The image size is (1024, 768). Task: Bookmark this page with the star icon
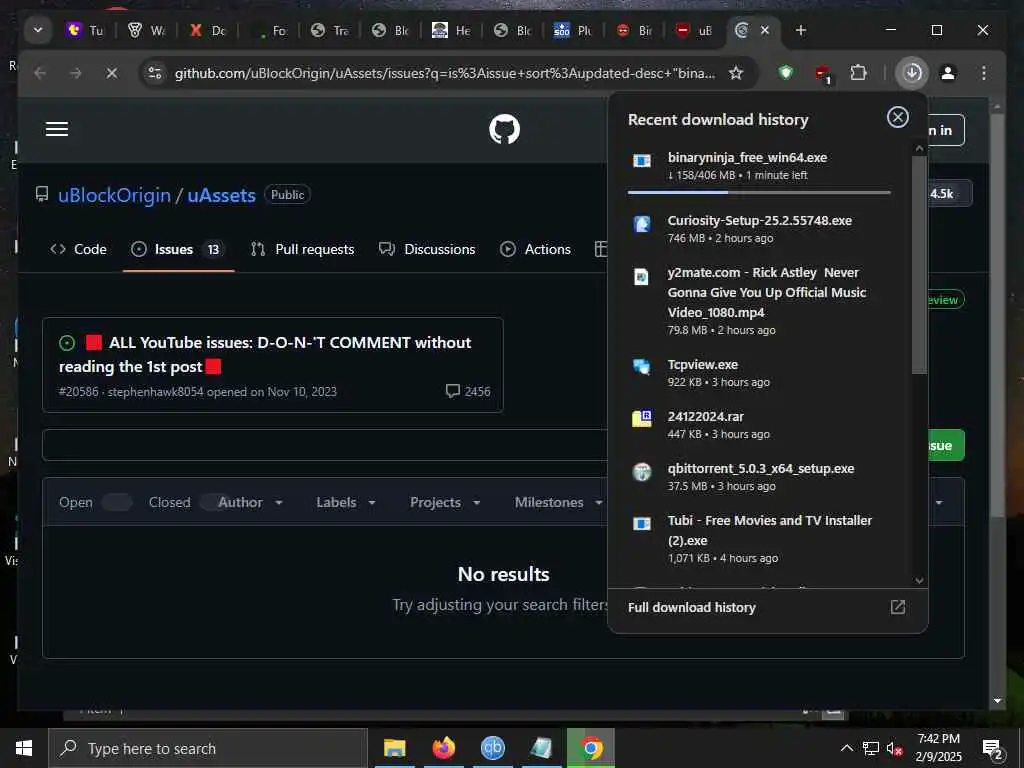[736, 72]
